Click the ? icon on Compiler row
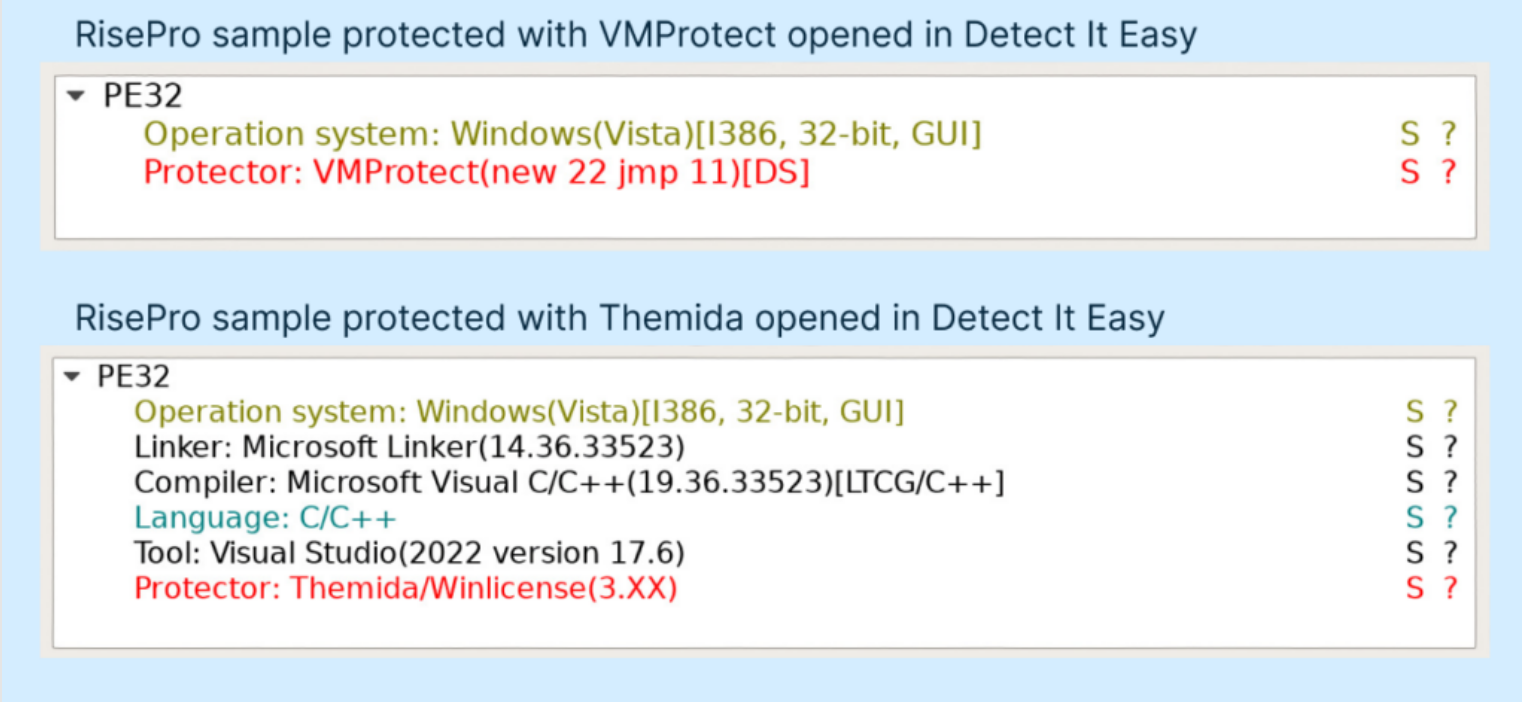The height and width of the screenshot is (702, 1522). [1449, 482]
